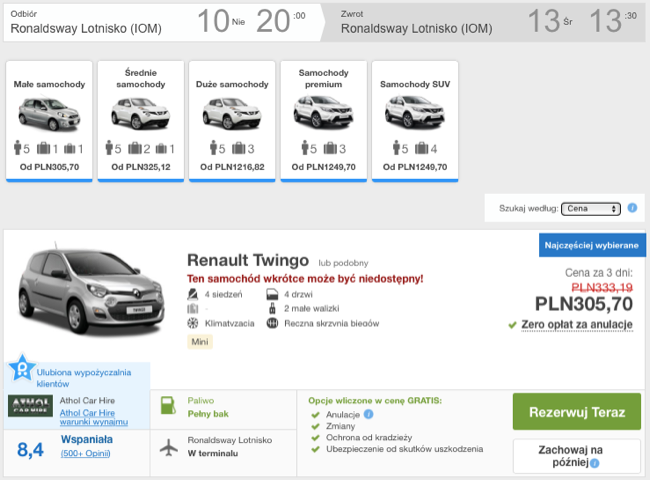
Task: Click the car image on Samochody premium card
Action: pos(323,112)
